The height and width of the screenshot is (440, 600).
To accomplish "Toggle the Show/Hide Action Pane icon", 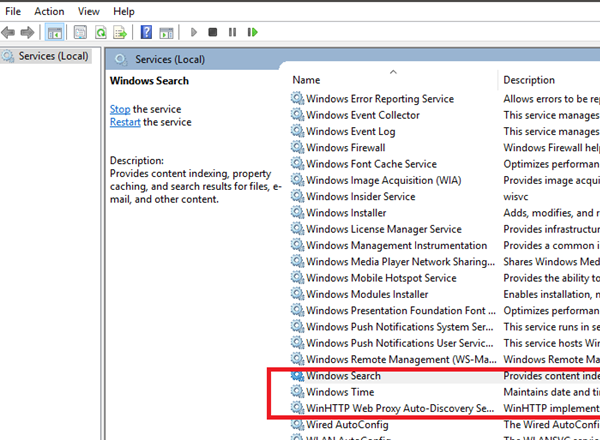I will [x=166, y=33].
